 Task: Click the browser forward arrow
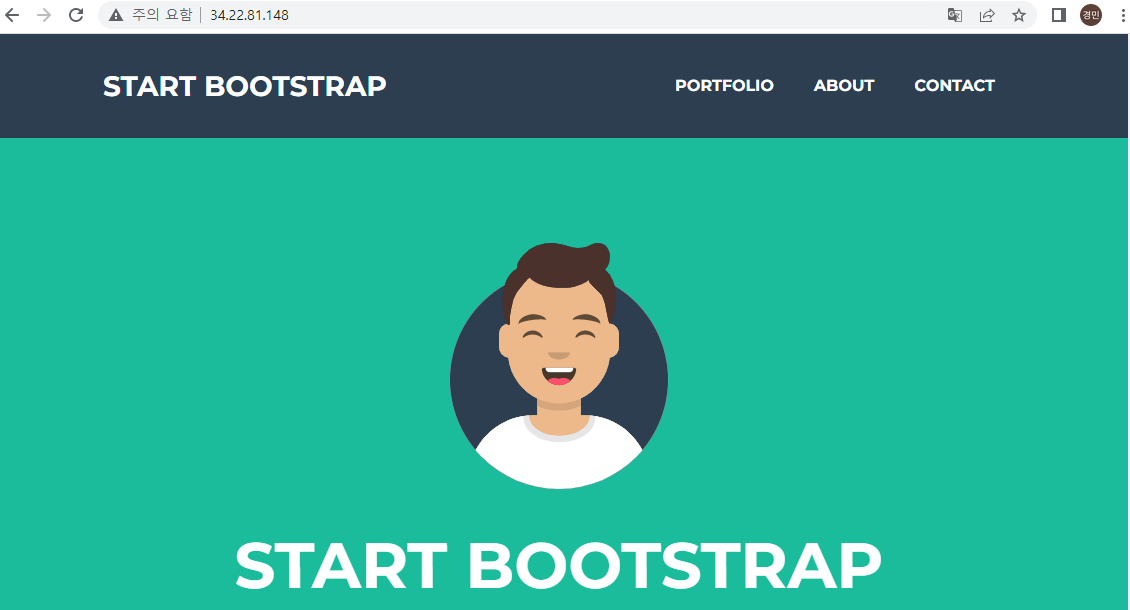pos(44,14)
